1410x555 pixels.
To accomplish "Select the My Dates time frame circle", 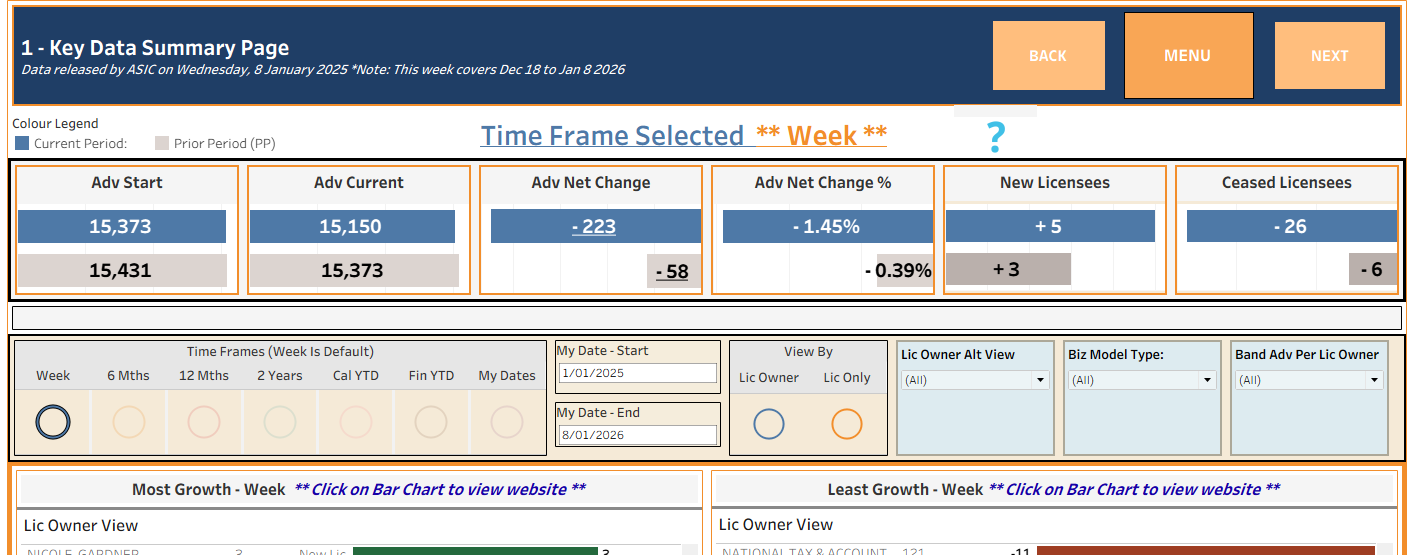I will [507, 423].
